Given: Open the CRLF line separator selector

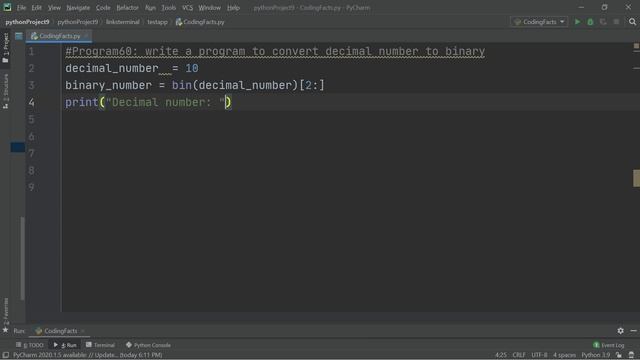Looking at the screenshot, I should pos(519,355).
